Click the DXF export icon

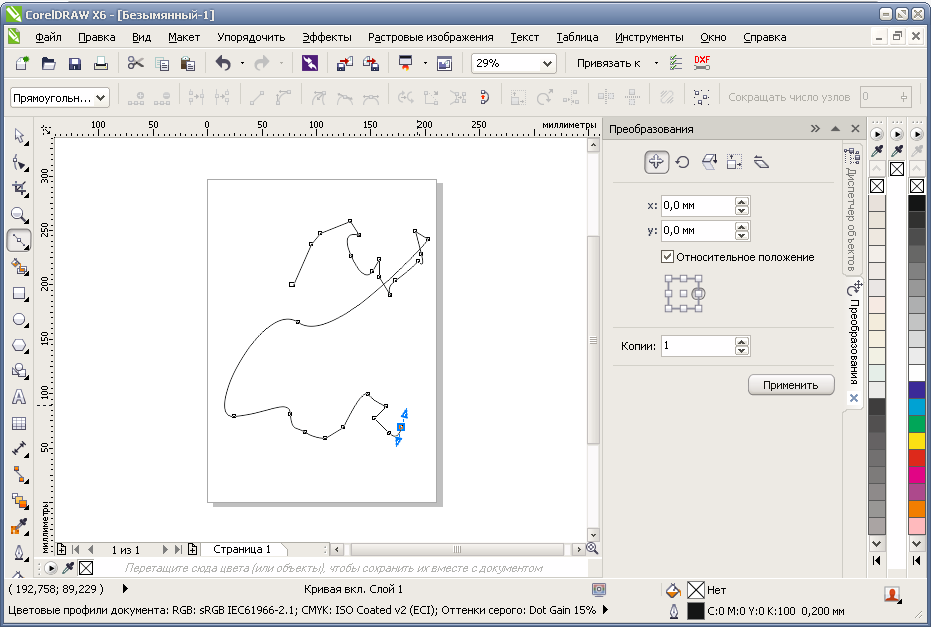click(702, 63)
